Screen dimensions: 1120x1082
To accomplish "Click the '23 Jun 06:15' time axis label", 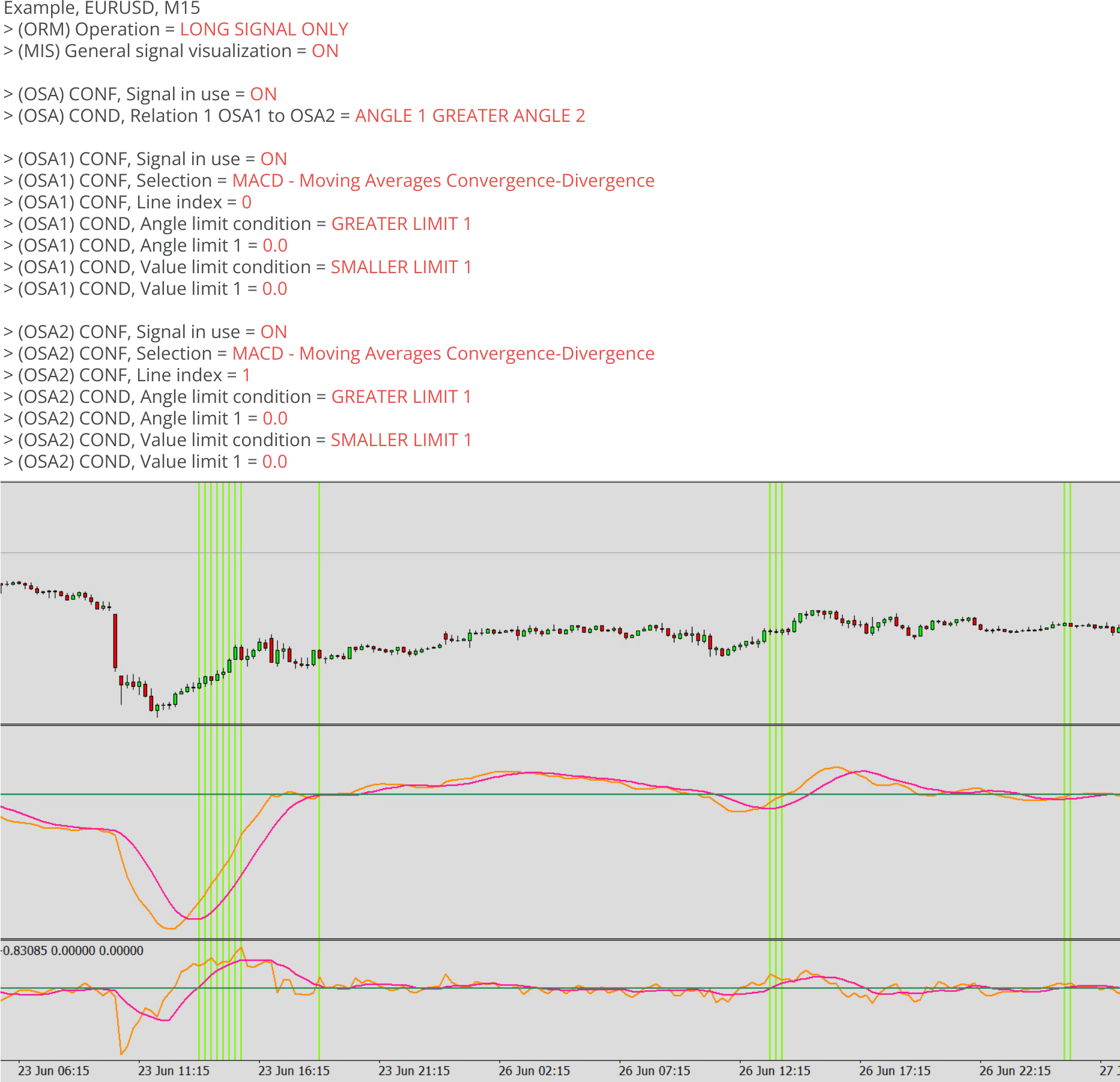I will pyautogui.click(x=53, y=1071).
